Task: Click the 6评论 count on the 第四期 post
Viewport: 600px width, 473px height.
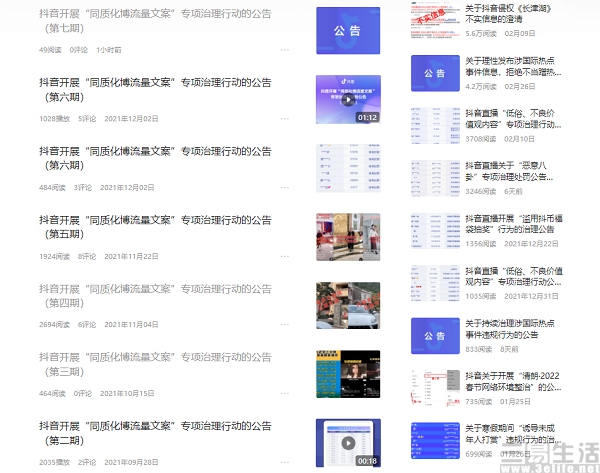Action: (87, 325)
